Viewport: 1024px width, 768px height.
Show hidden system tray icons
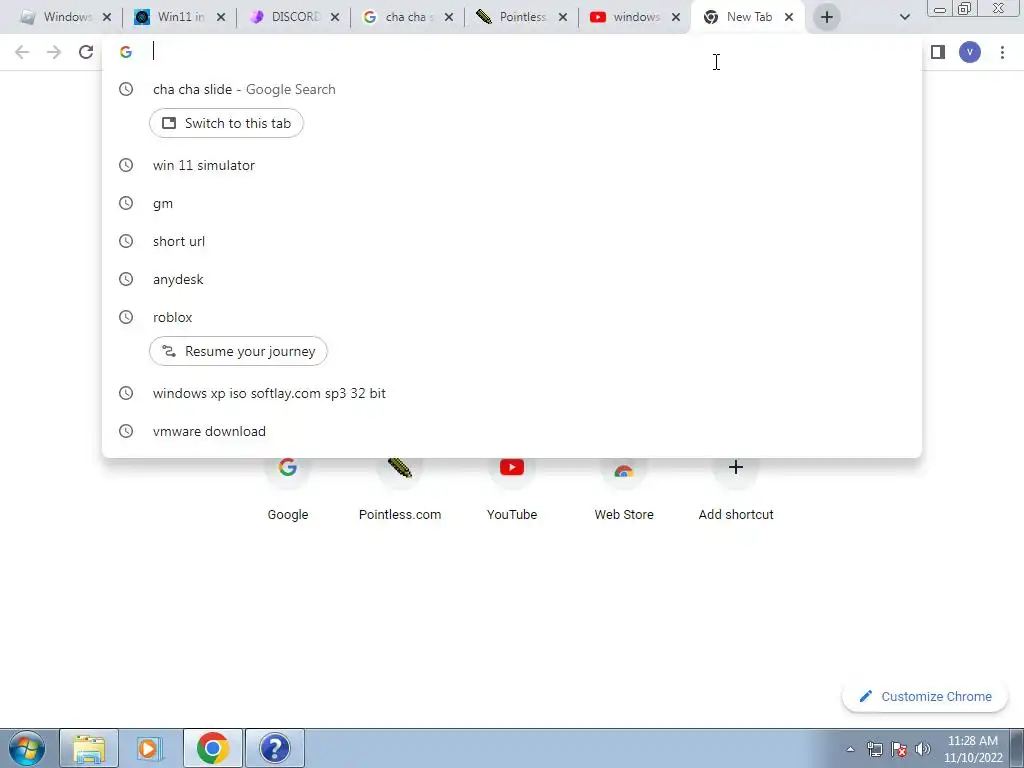pos(850,749)
